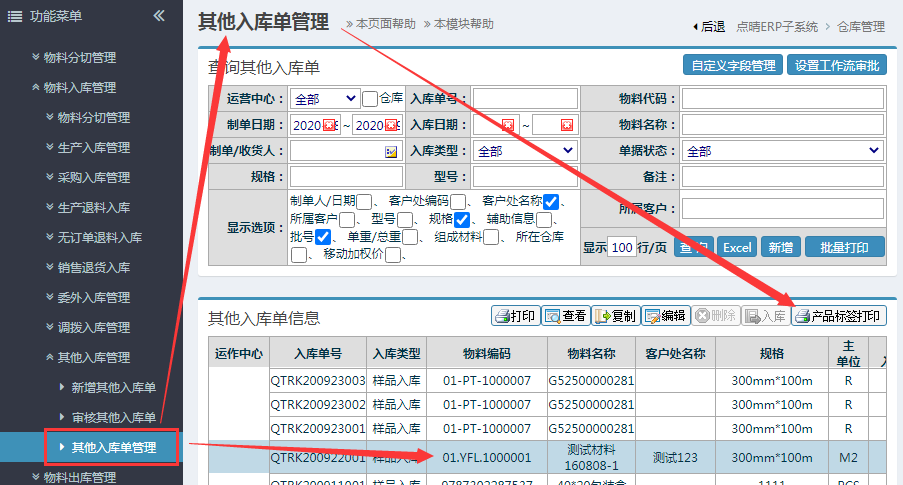Click the 新增 button
This screenshot has height=485, width=903.
tap(780, 247)
